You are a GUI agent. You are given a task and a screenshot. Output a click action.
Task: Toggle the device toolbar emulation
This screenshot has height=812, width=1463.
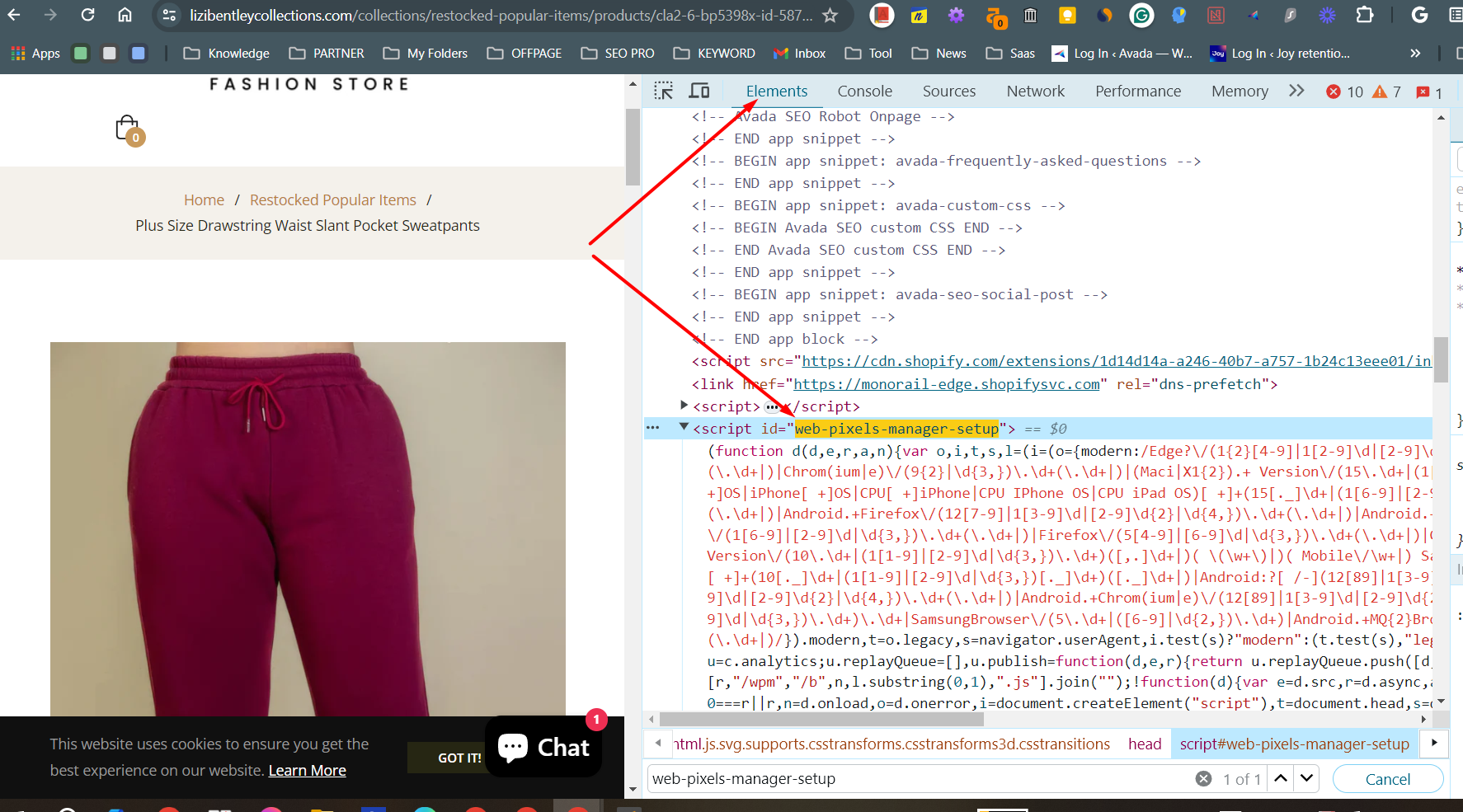[699, 92]
